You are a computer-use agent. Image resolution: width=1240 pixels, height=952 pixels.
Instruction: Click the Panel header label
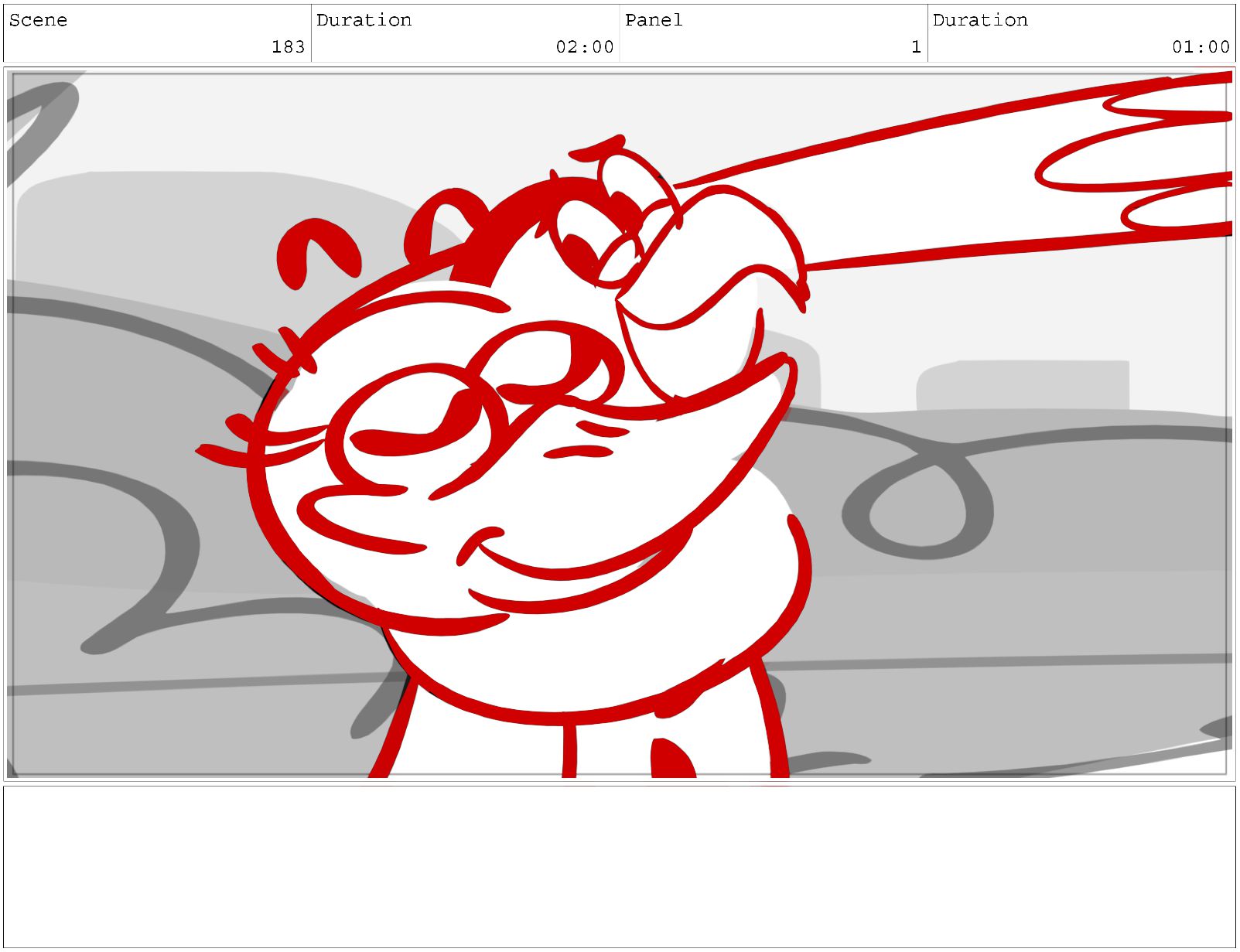tap(654, 20)
